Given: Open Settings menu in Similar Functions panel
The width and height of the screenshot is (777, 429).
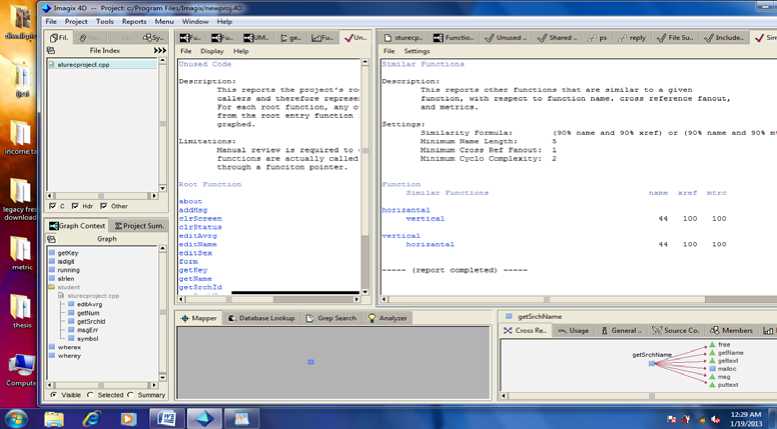Looking at the screenshot, I should click(417, 50).
